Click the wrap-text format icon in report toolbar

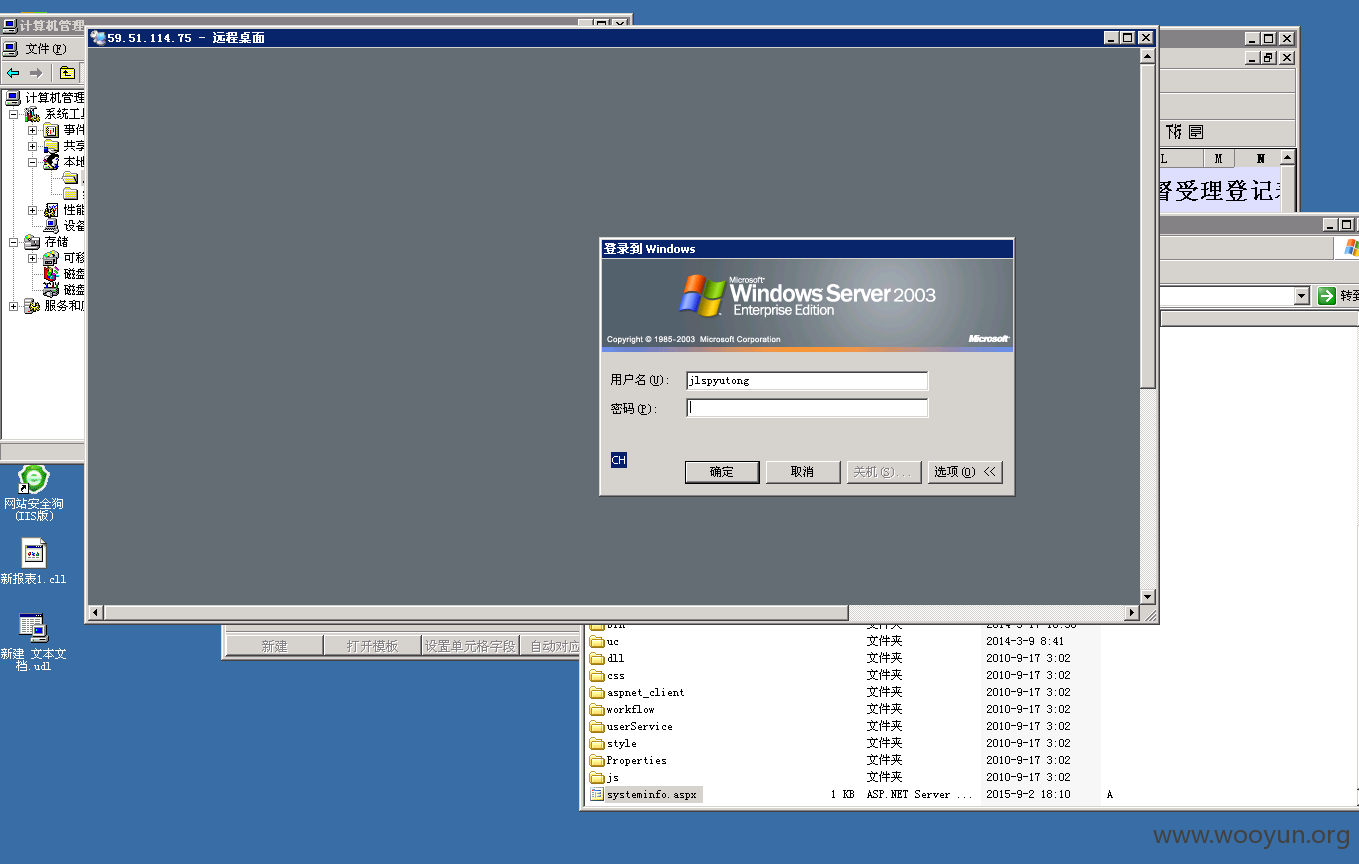(x=1196, y=132)
